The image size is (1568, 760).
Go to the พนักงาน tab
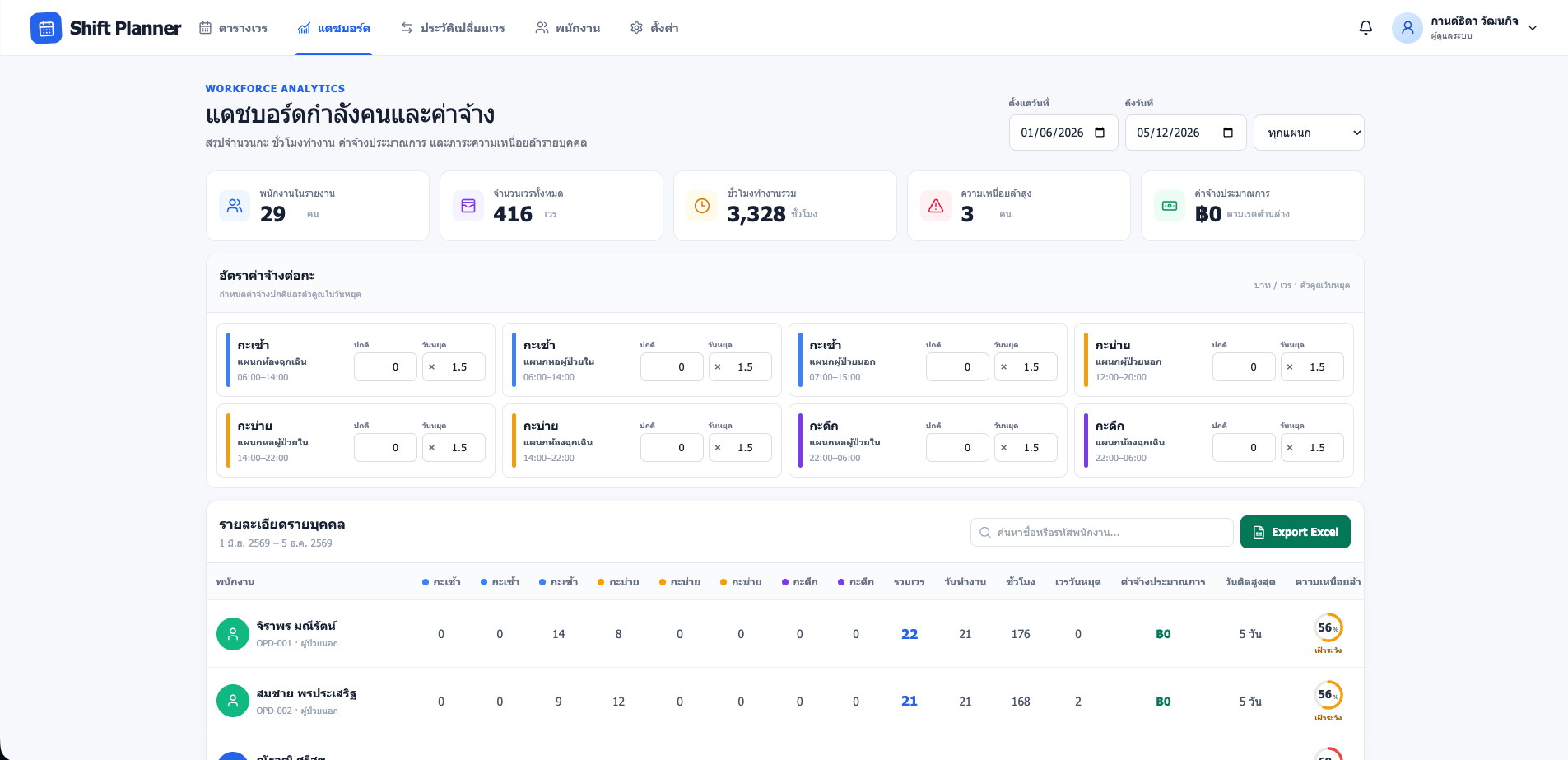point(568,28)
